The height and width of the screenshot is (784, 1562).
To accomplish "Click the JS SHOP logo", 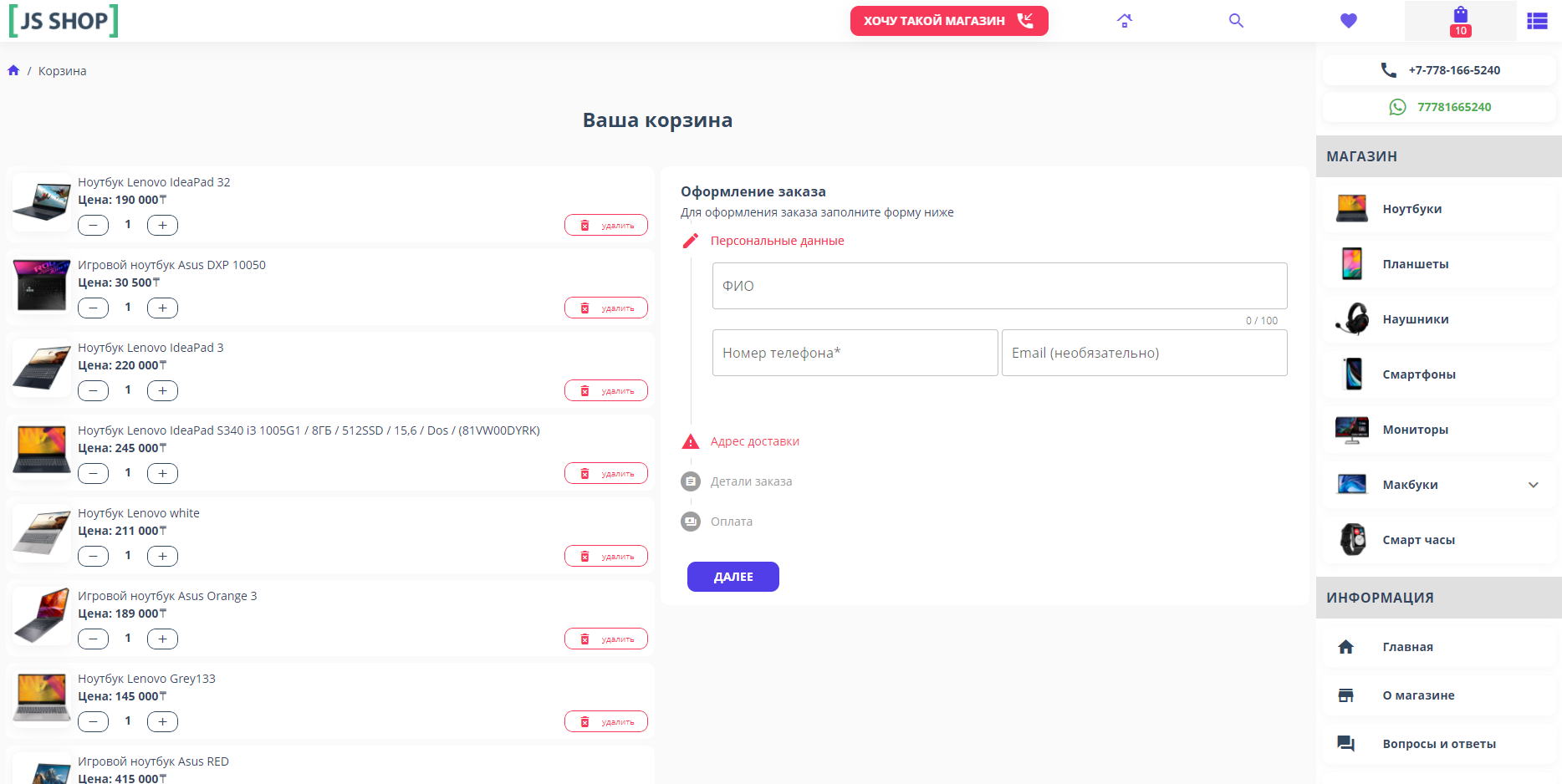I will click(x=64, y=20).
